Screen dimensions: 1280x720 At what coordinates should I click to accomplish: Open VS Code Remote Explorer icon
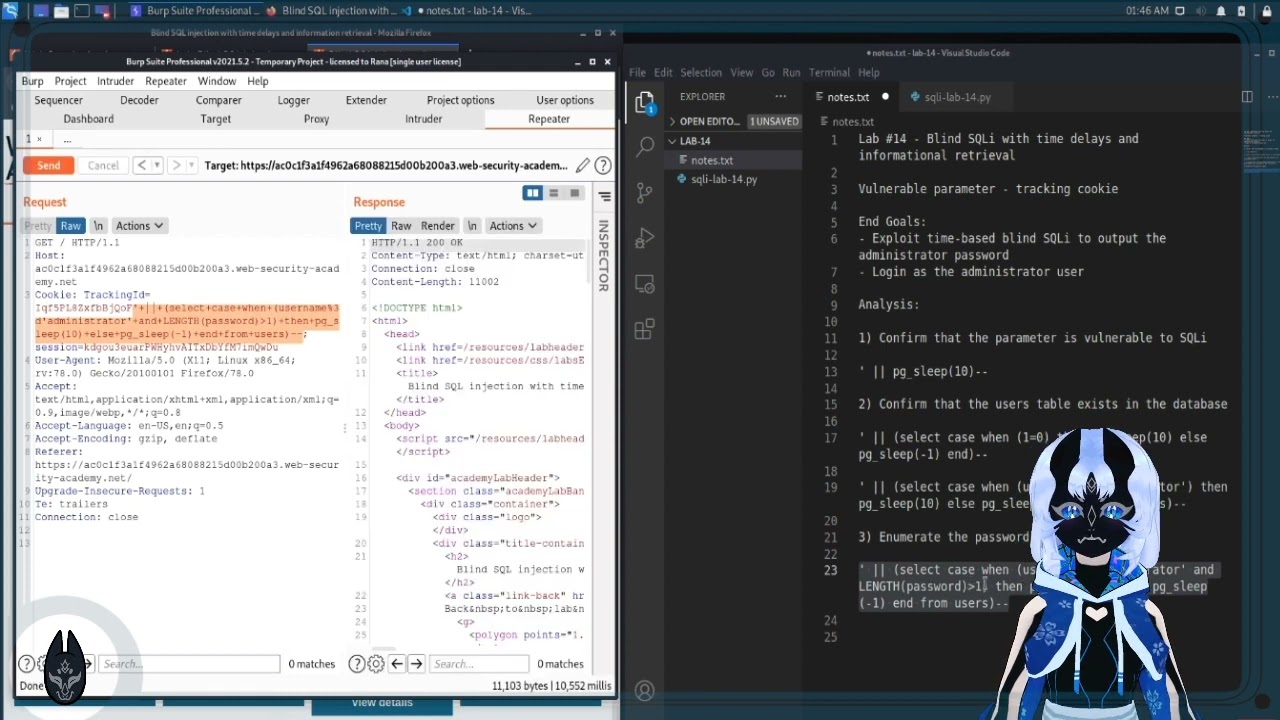click(x=645, y=283)
